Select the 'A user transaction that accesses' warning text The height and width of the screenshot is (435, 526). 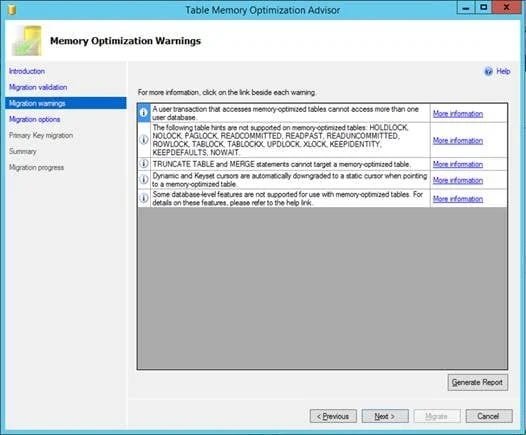[285, 113]
